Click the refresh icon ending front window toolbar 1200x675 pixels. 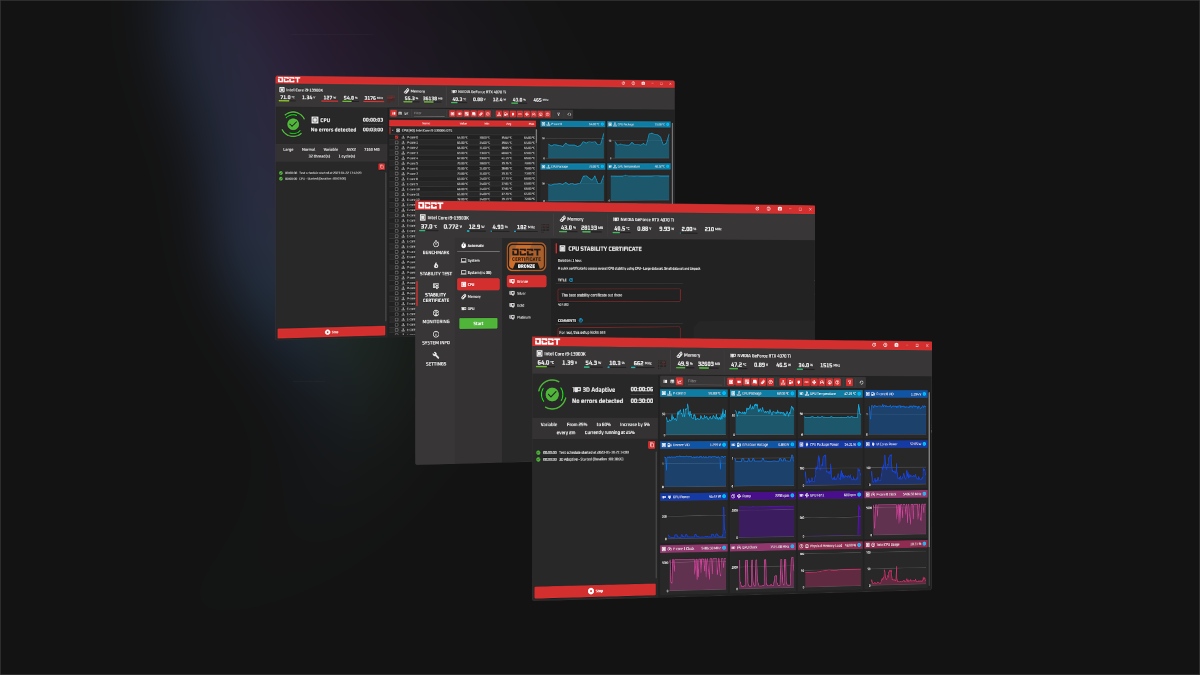click(x=861, y=382)
